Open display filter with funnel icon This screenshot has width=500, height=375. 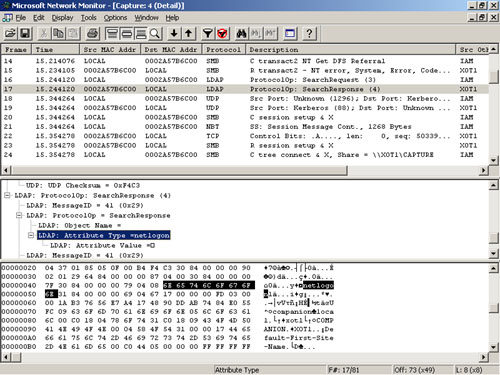[x=208, y=33]
